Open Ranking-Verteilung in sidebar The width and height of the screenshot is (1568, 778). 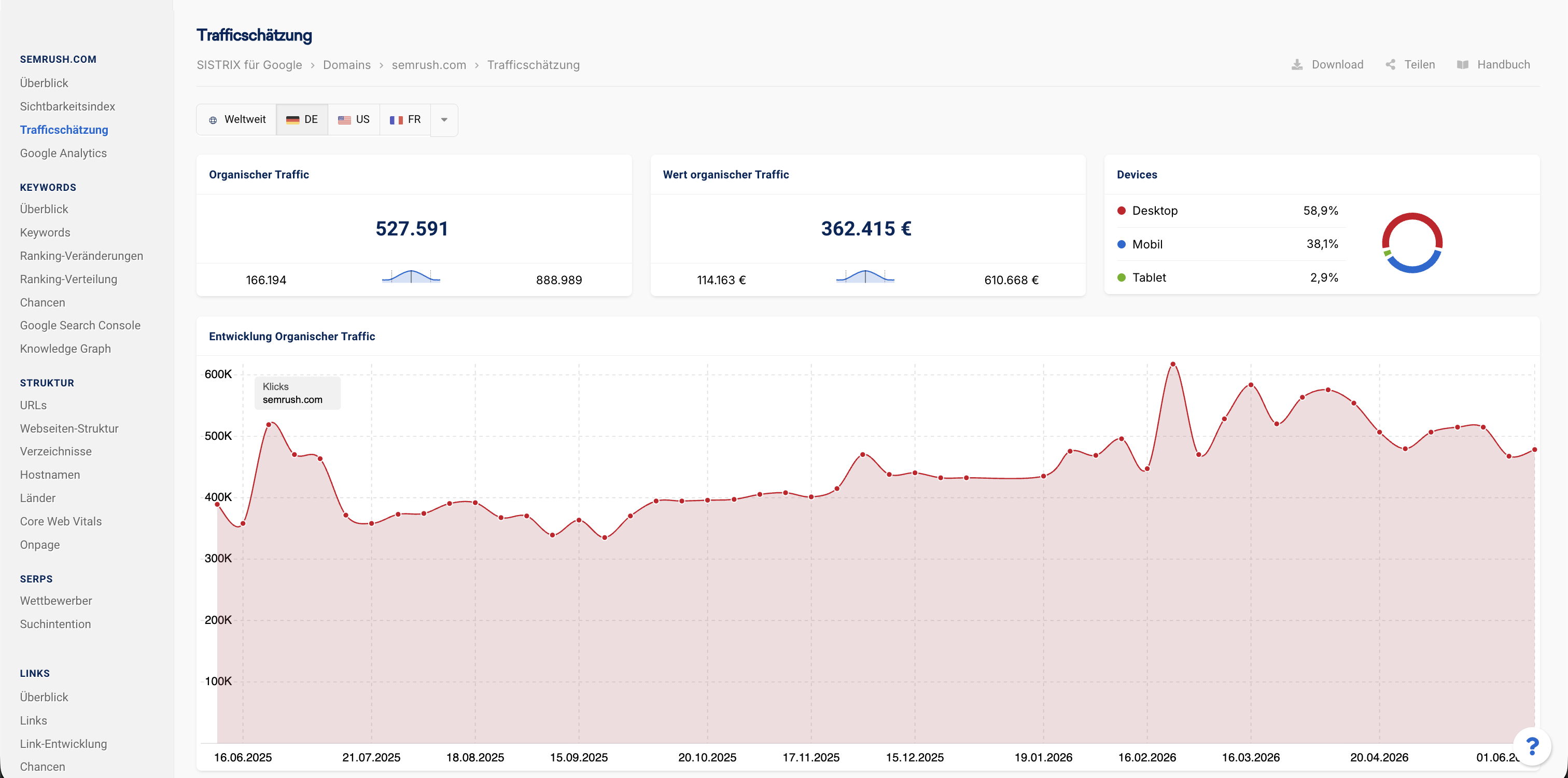69,280
